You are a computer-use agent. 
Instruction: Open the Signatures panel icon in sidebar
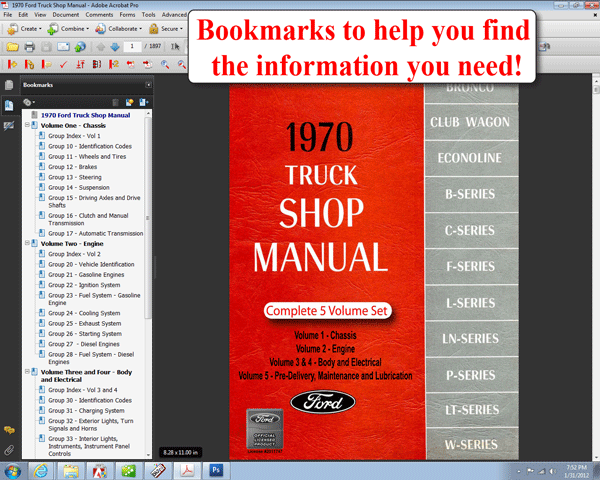tap(9, 126)
